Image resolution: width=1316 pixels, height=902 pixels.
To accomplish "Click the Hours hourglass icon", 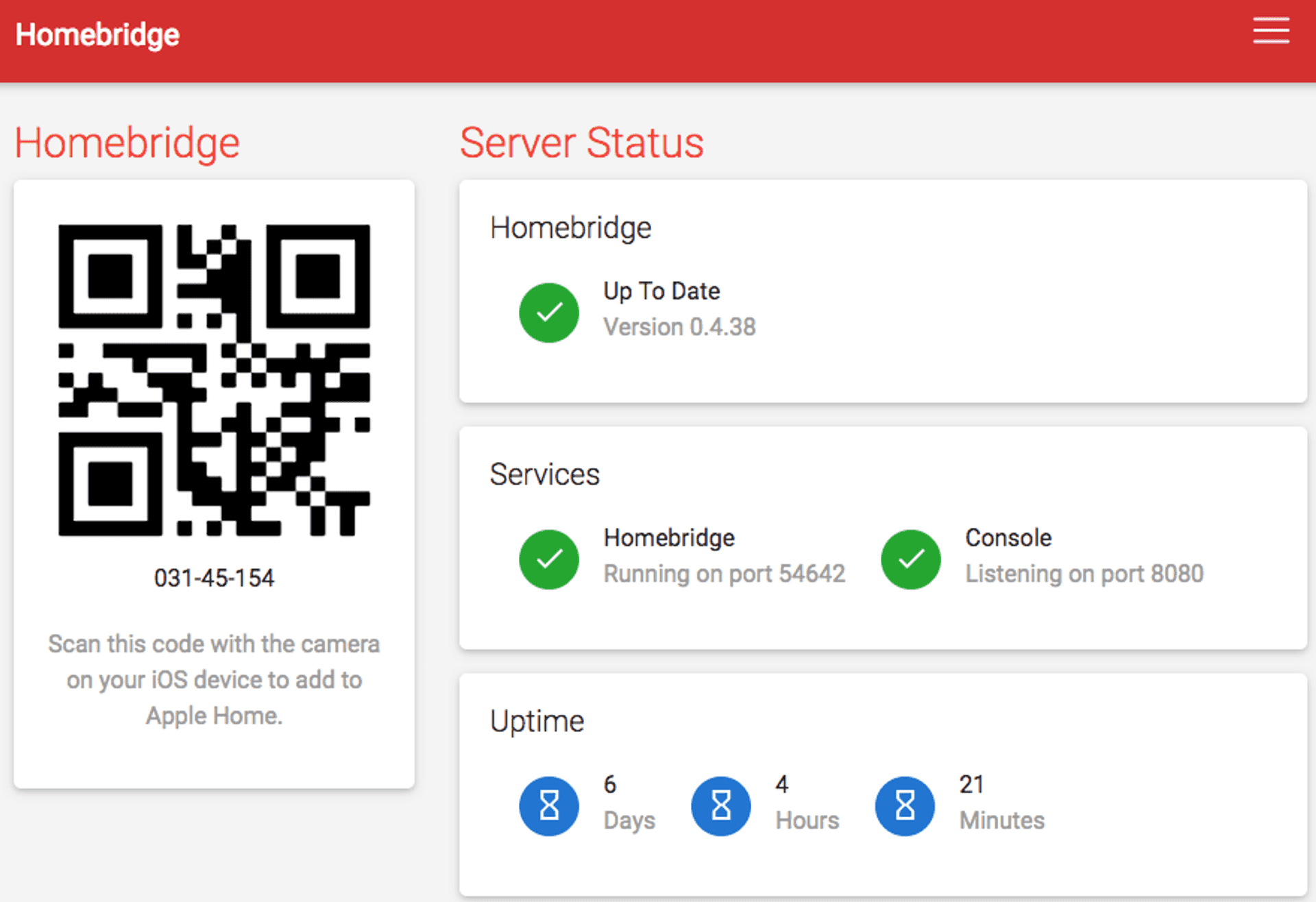I will point(720,805).
